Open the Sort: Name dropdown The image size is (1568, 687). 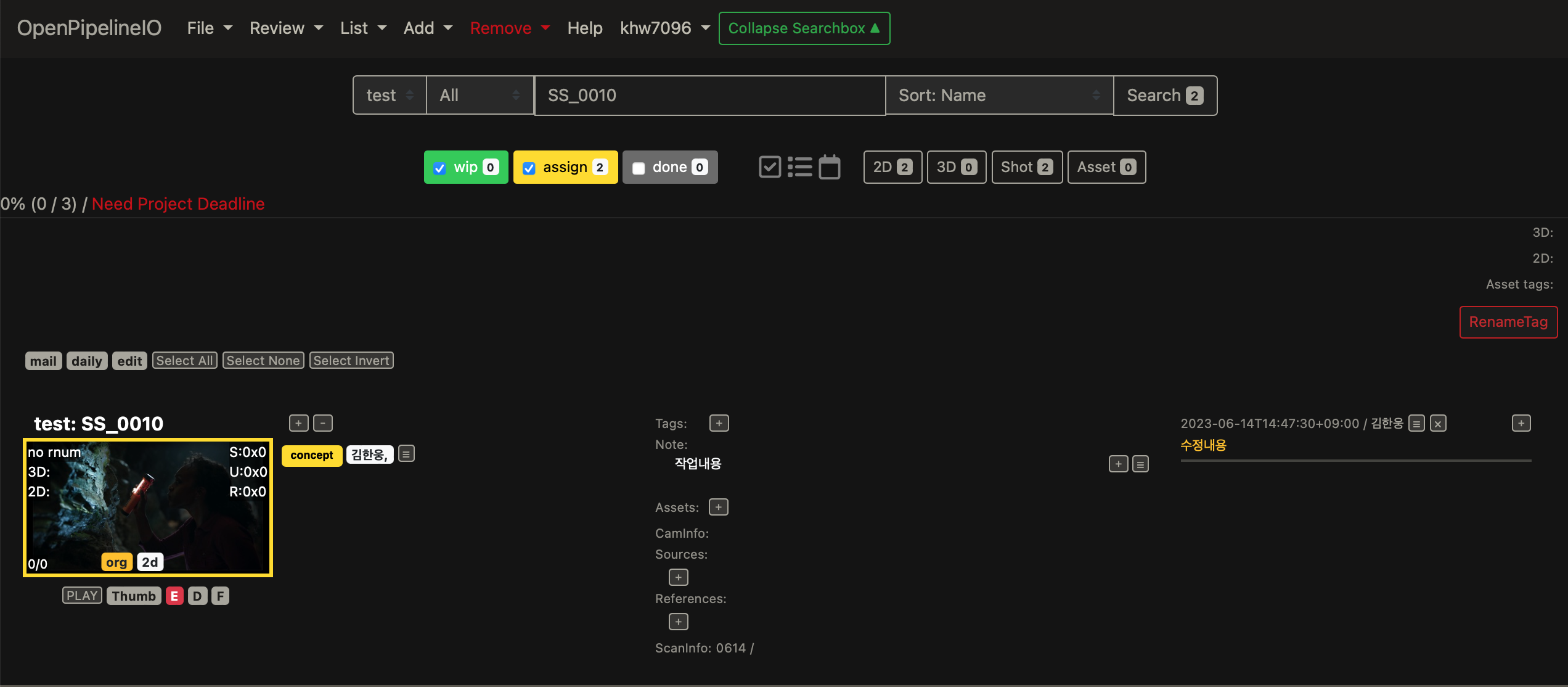pos(998,95)
